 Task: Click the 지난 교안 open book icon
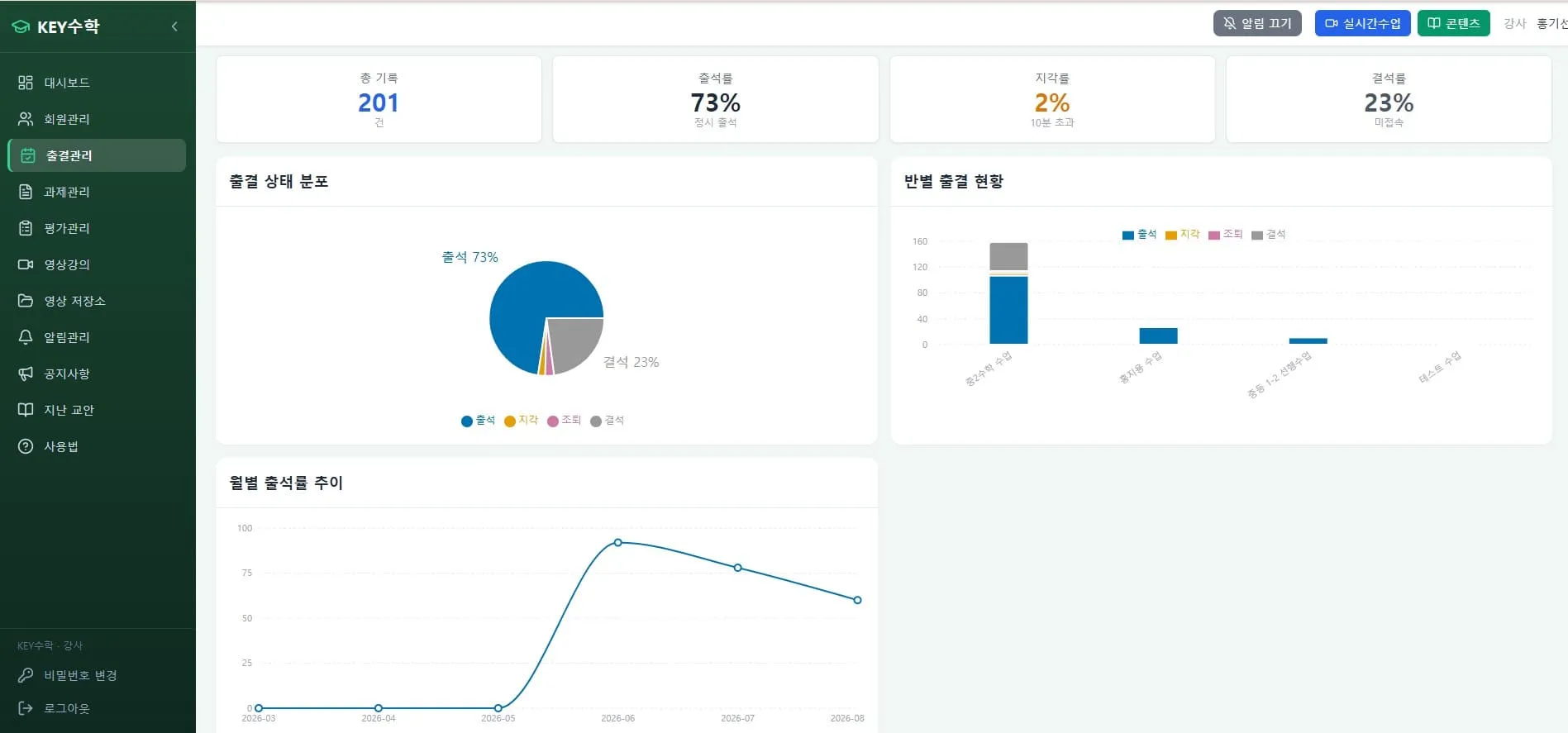tap(26, 410)
